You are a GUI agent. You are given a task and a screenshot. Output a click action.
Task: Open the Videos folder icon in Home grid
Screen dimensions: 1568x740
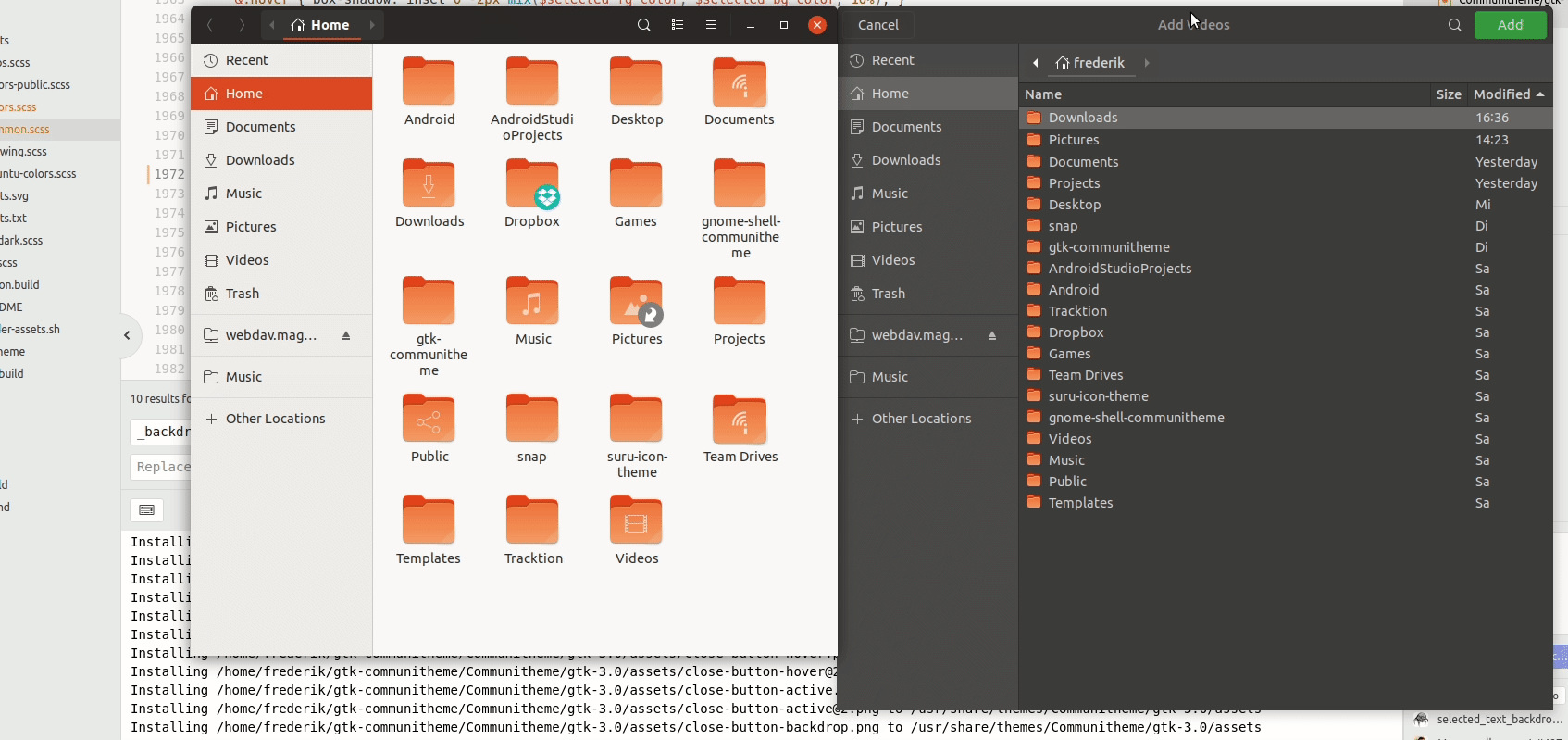point(636,521)
